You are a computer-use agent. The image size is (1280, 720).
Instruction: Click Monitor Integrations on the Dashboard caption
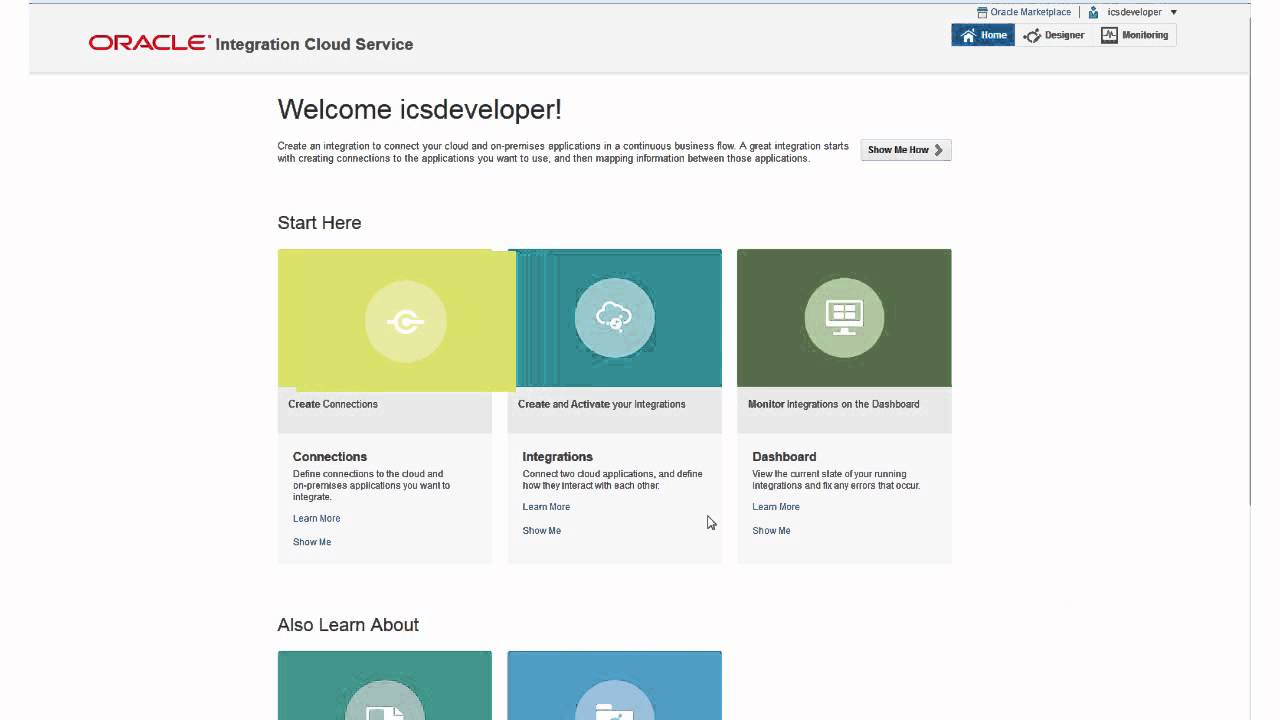point(833,404)
